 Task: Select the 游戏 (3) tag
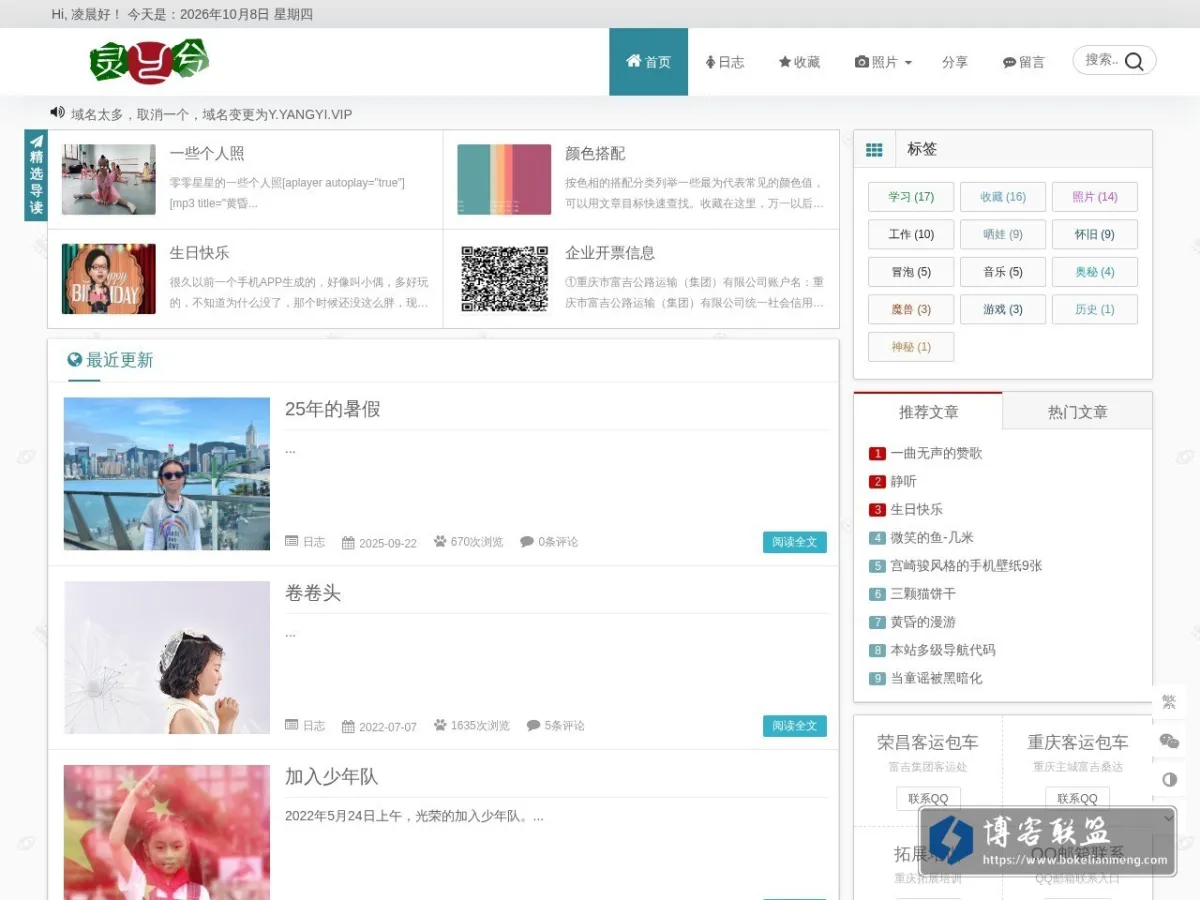click(1003, 309)
